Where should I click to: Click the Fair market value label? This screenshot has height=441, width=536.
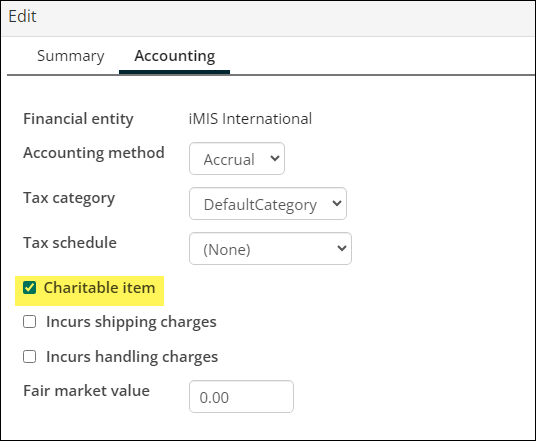point(86,391)
